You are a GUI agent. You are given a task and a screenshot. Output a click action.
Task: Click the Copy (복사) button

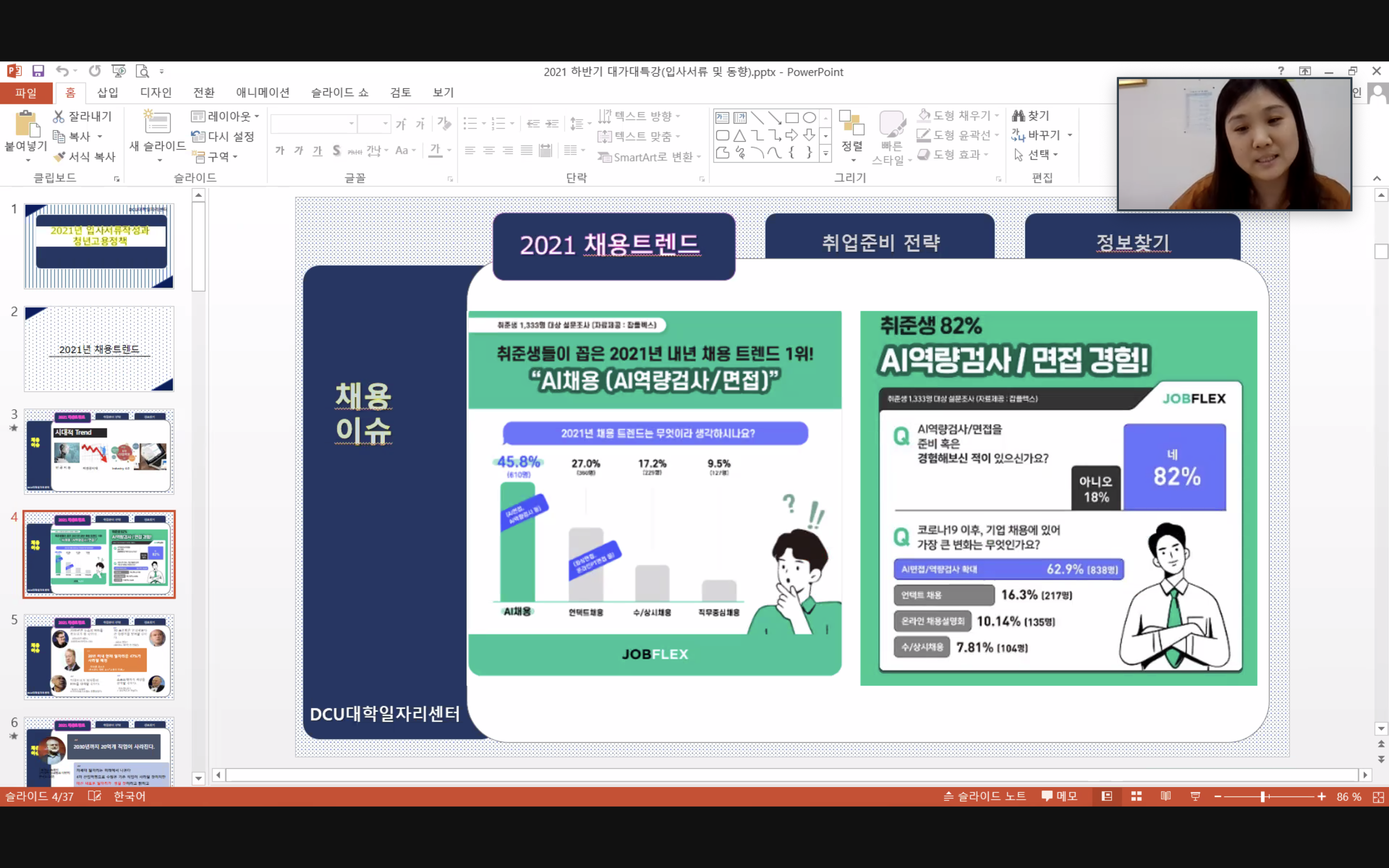[71, 136]
